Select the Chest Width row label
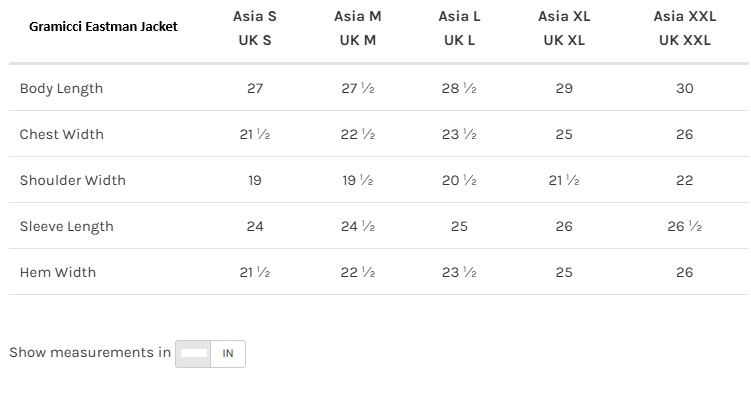Image resolution: width=751 pixels, height=400 pixels. pos(61,134)
